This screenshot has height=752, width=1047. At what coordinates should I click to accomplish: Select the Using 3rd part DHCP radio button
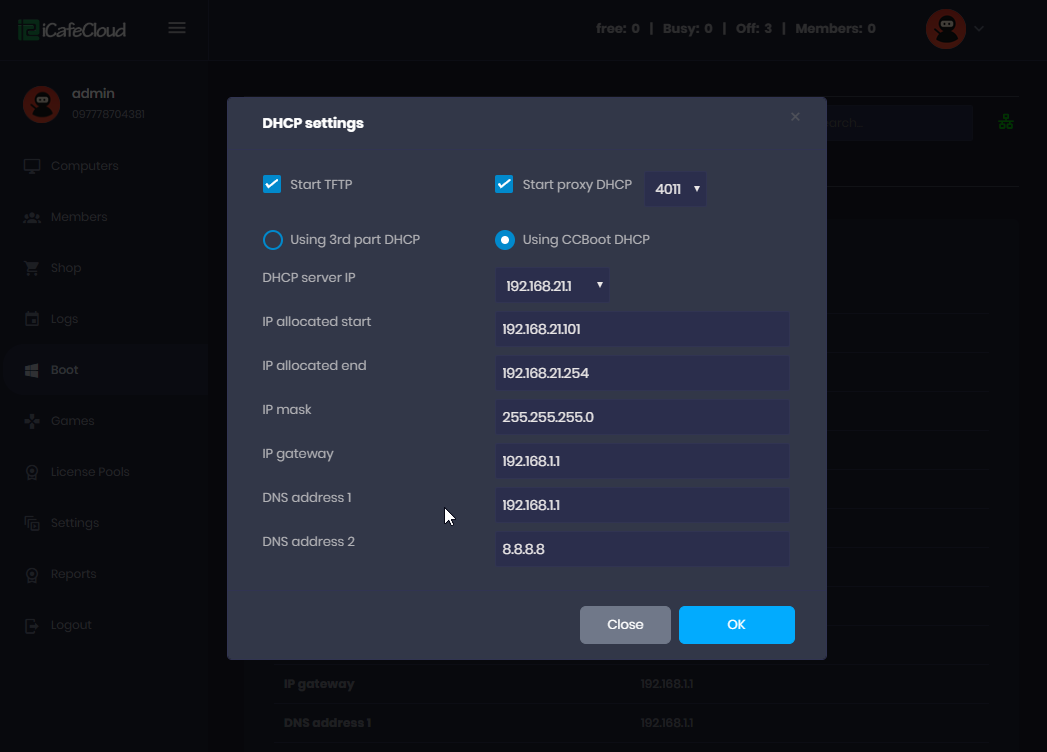pos(272,239)
